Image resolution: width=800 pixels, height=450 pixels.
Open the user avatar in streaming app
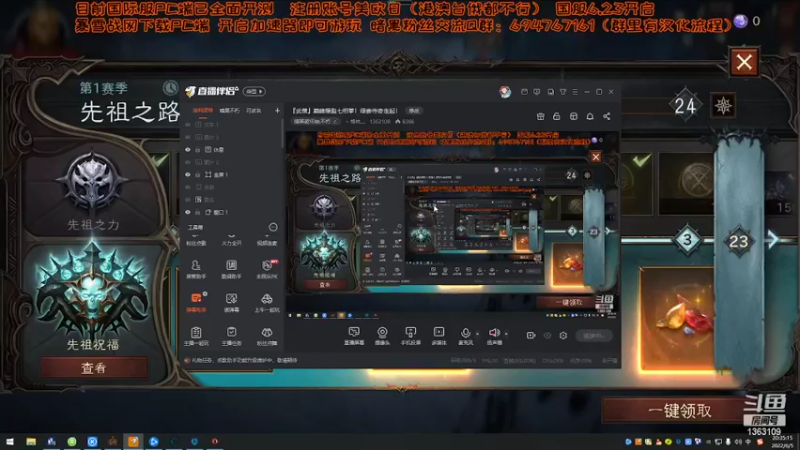[x=505, y=92]
